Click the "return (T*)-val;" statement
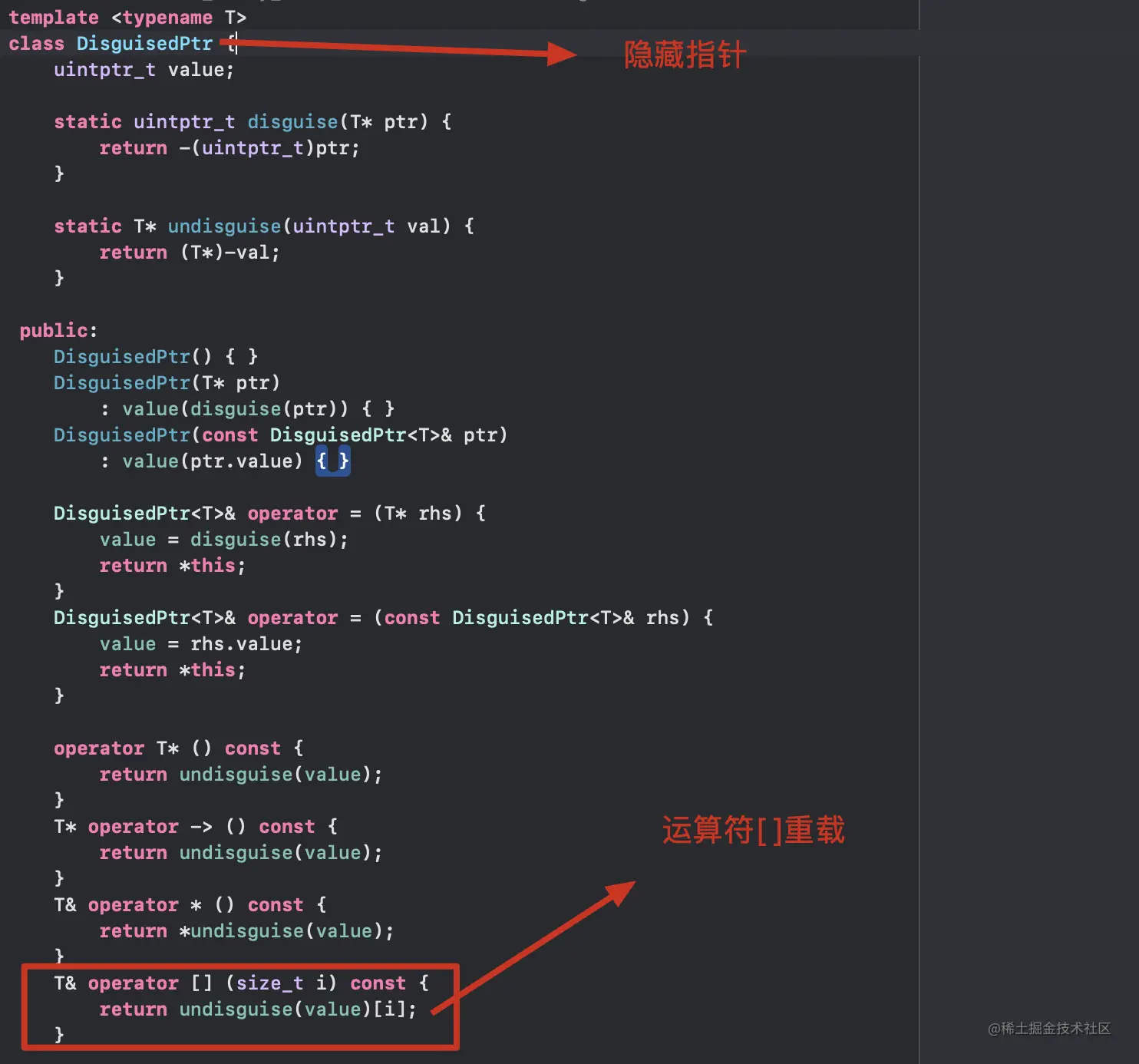 (x=190, y=252)
